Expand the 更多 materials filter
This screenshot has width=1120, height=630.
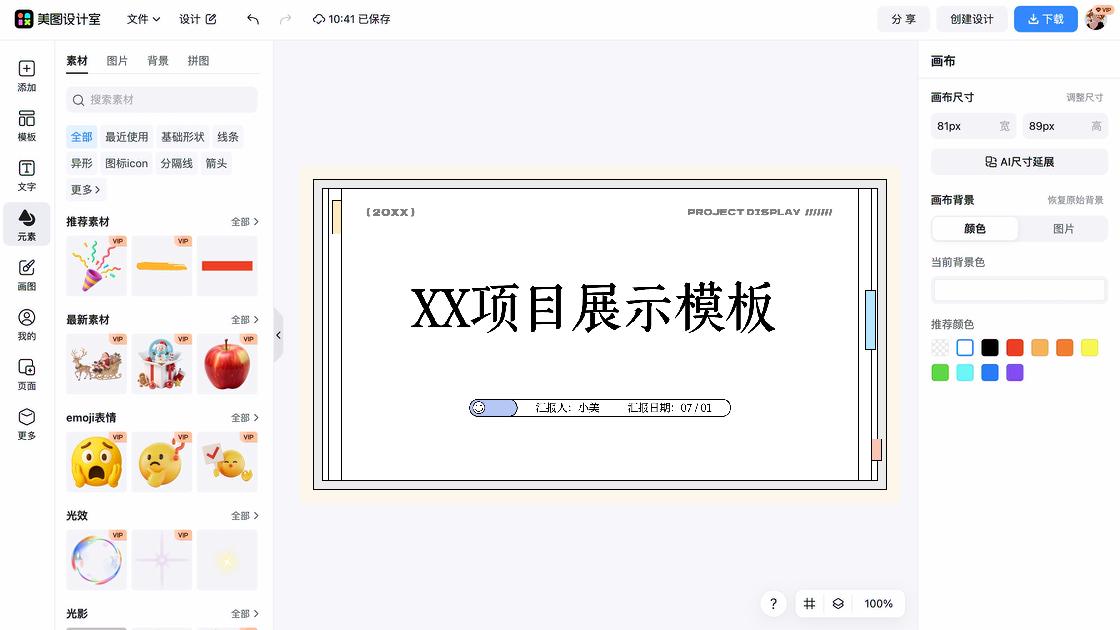click(x=84, y=189)
